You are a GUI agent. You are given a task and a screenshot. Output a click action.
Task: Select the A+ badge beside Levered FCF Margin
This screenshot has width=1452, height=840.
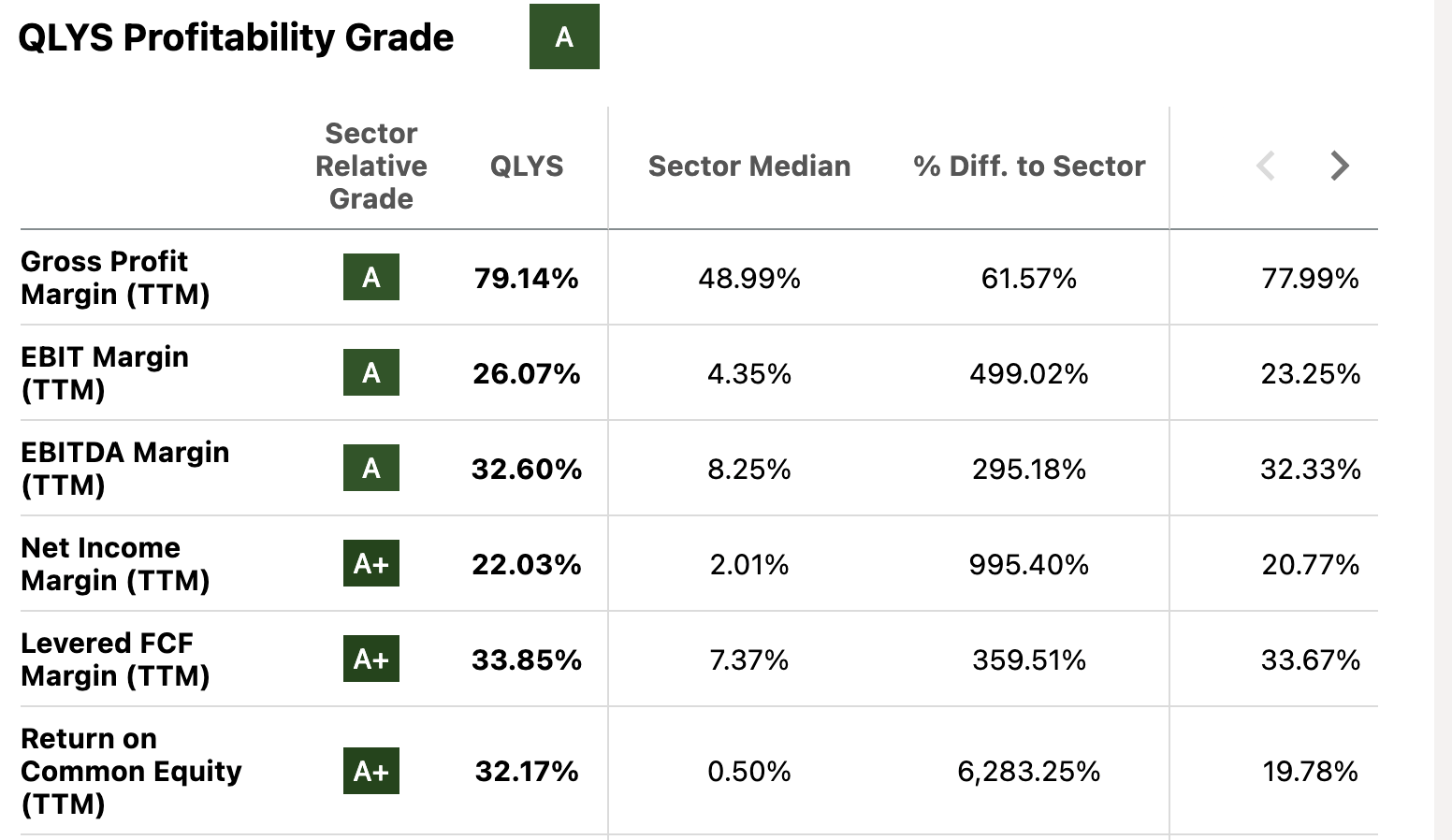[370, 659]
